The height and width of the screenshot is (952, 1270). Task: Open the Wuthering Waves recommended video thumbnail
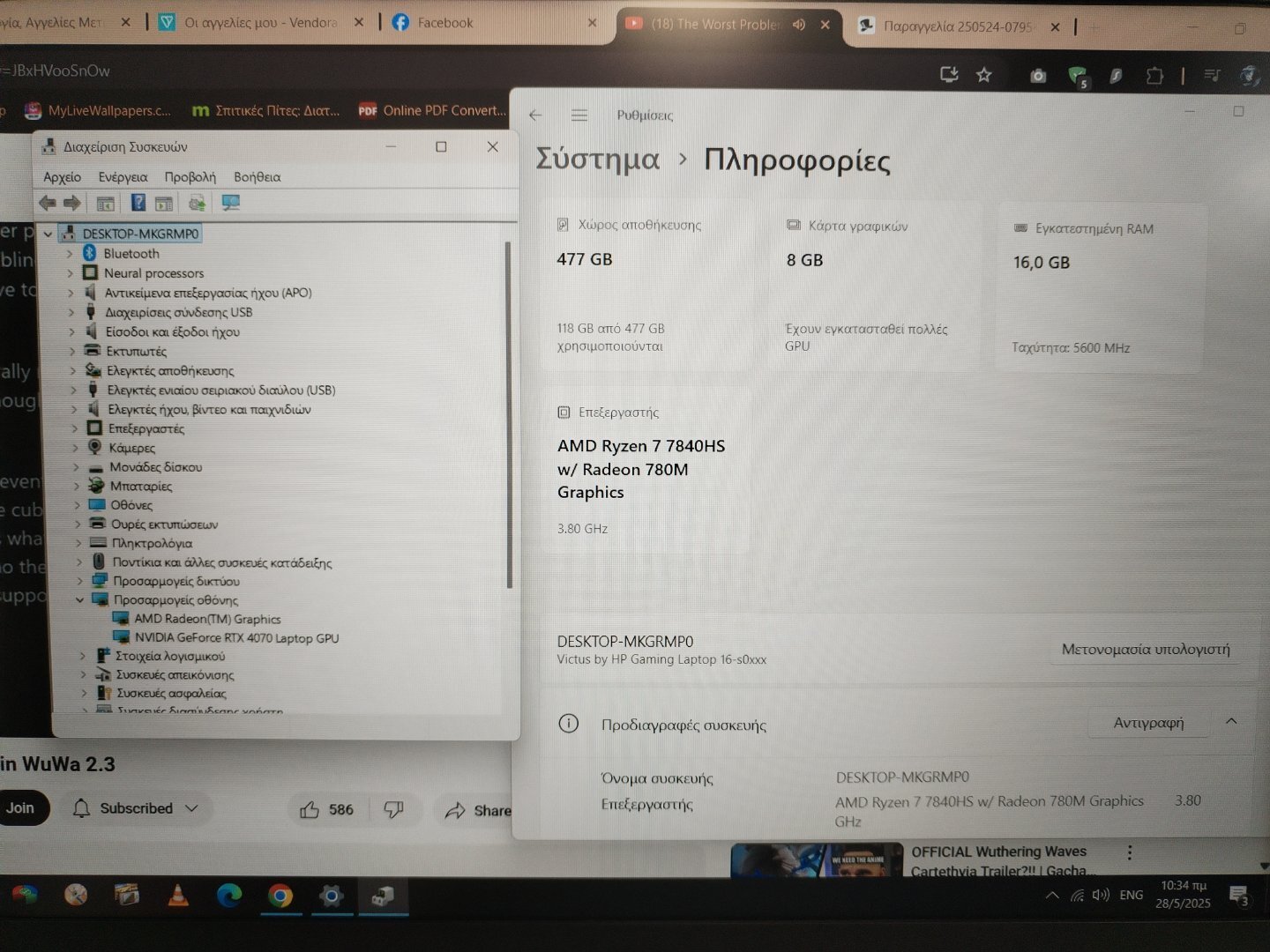click(x=817, y=861)
